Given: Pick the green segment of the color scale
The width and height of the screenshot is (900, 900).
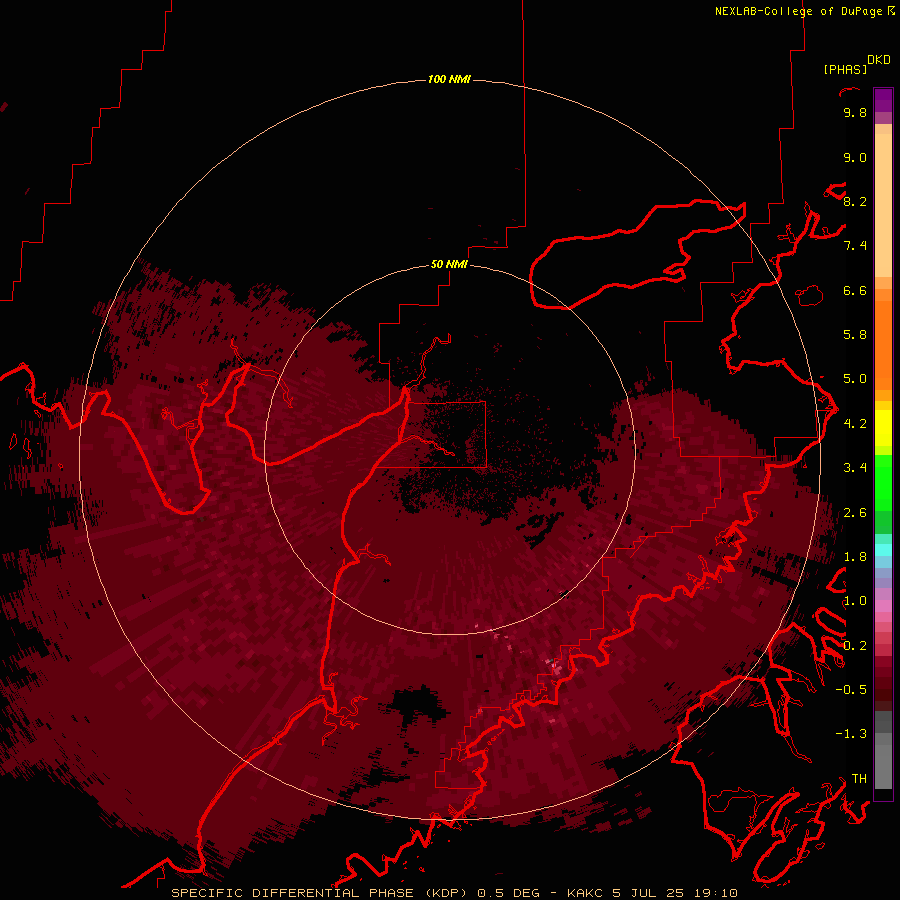Looking at the screenshot, I should 883,483.
